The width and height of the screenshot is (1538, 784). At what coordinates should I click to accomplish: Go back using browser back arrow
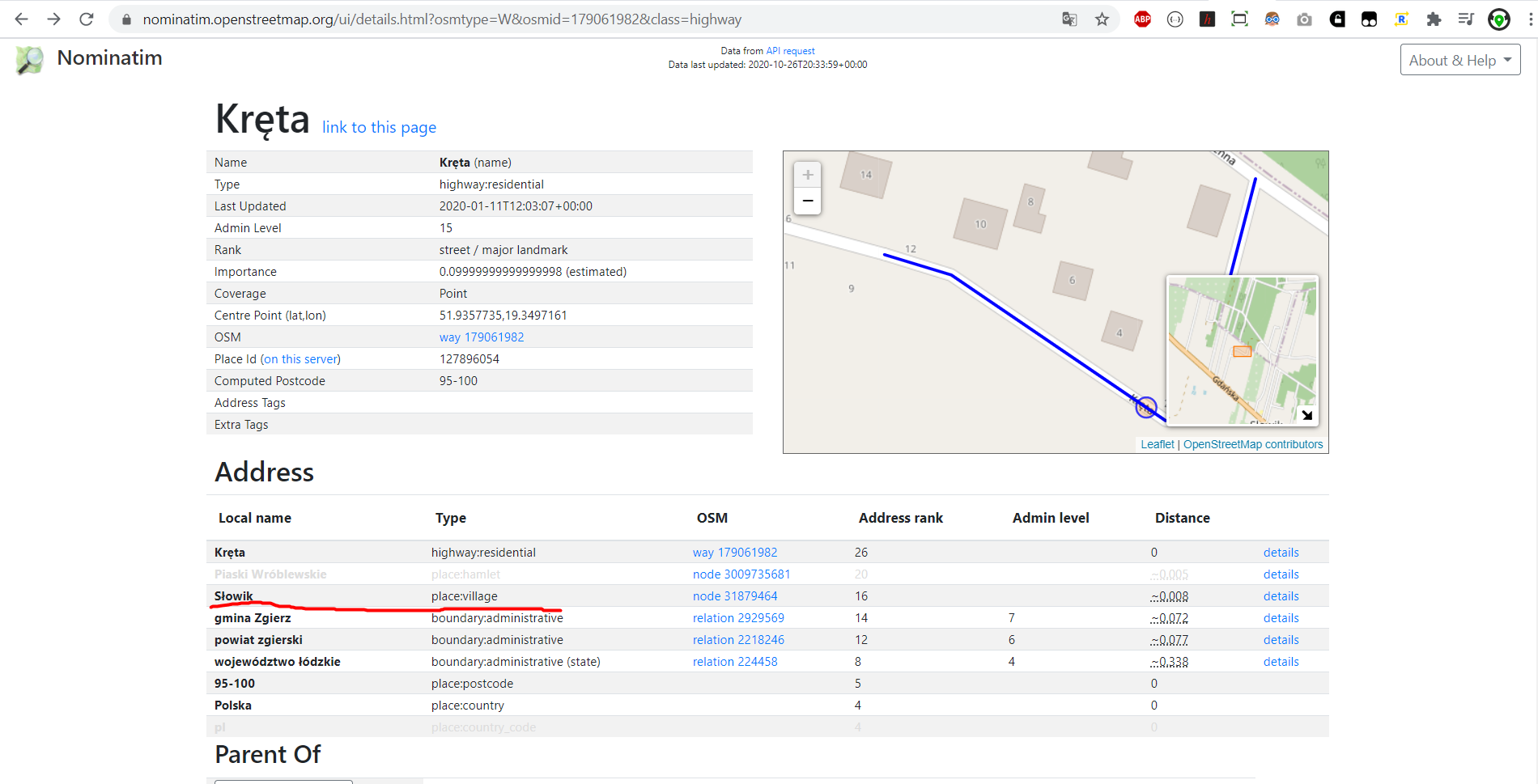pos(22,19)
